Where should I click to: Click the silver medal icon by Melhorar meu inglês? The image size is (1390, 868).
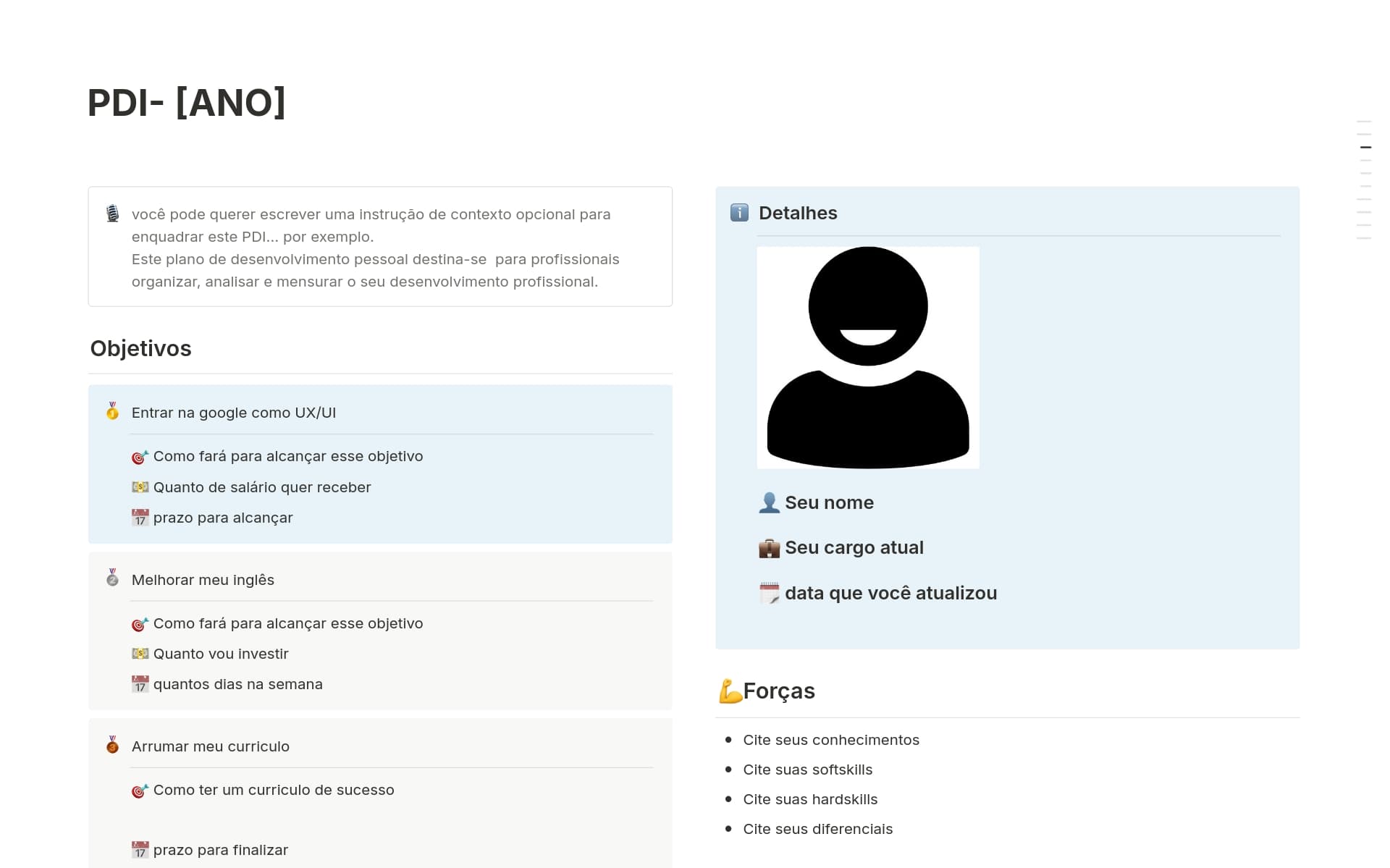click(112, 578)
